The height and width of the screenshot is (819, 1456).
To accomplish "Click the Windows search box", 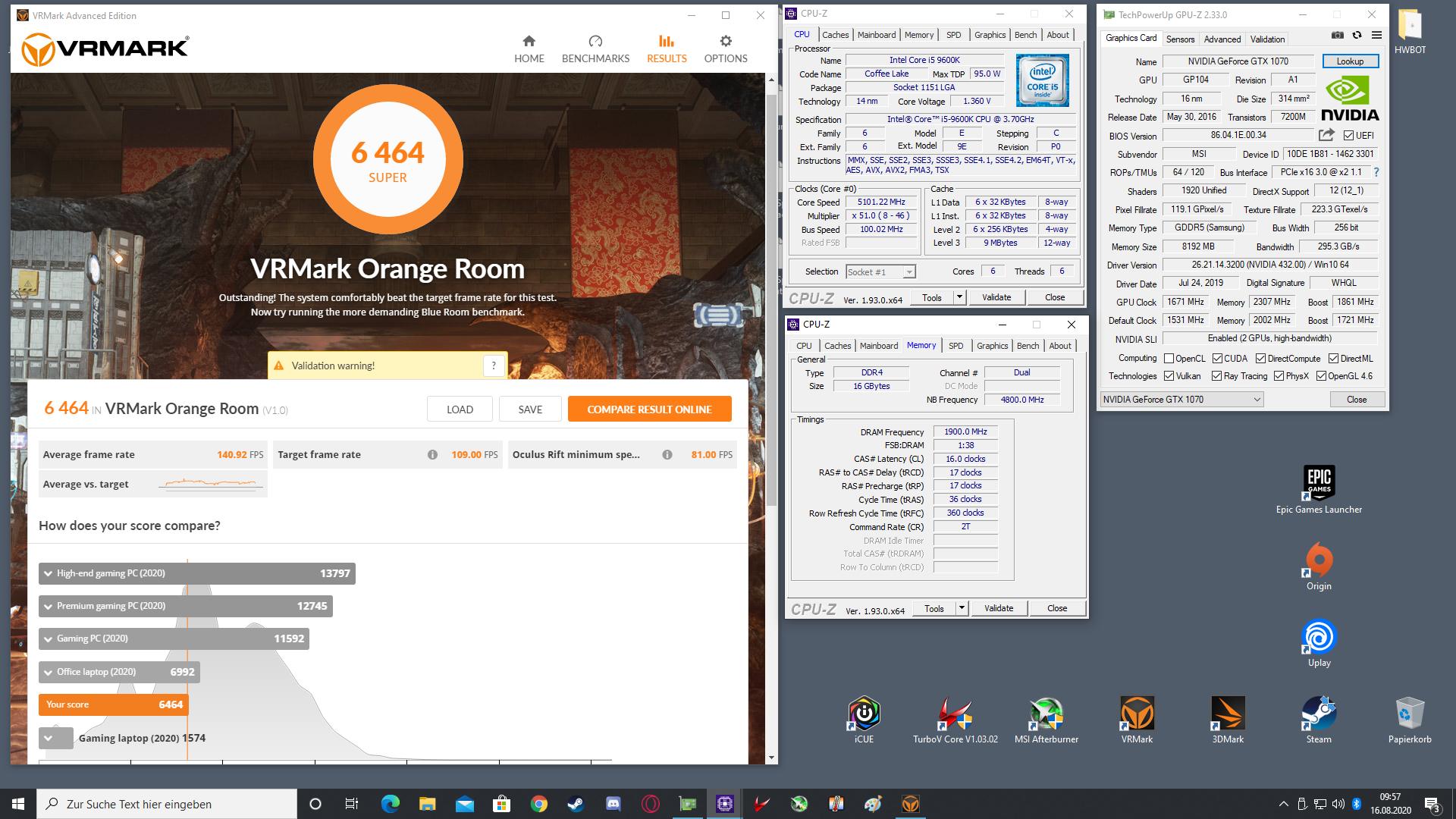I will [167, 804].
